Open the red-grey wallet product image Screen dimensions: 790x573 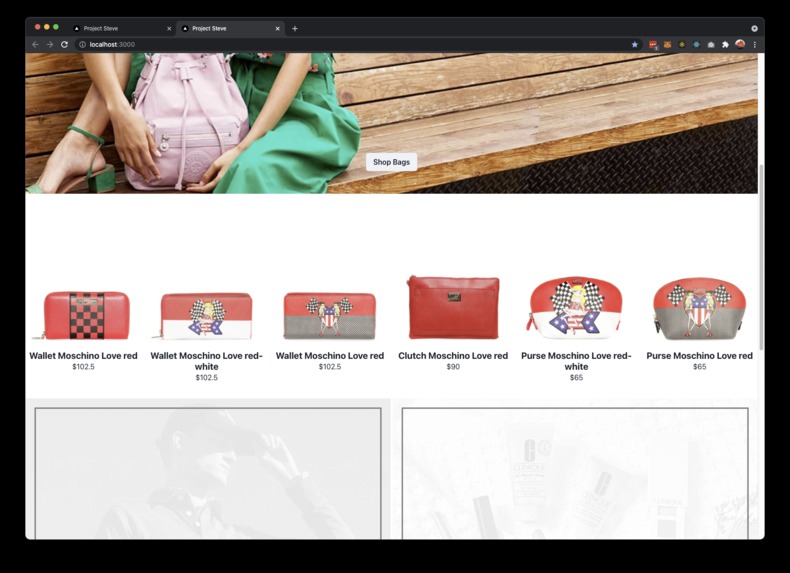point(330,316)
